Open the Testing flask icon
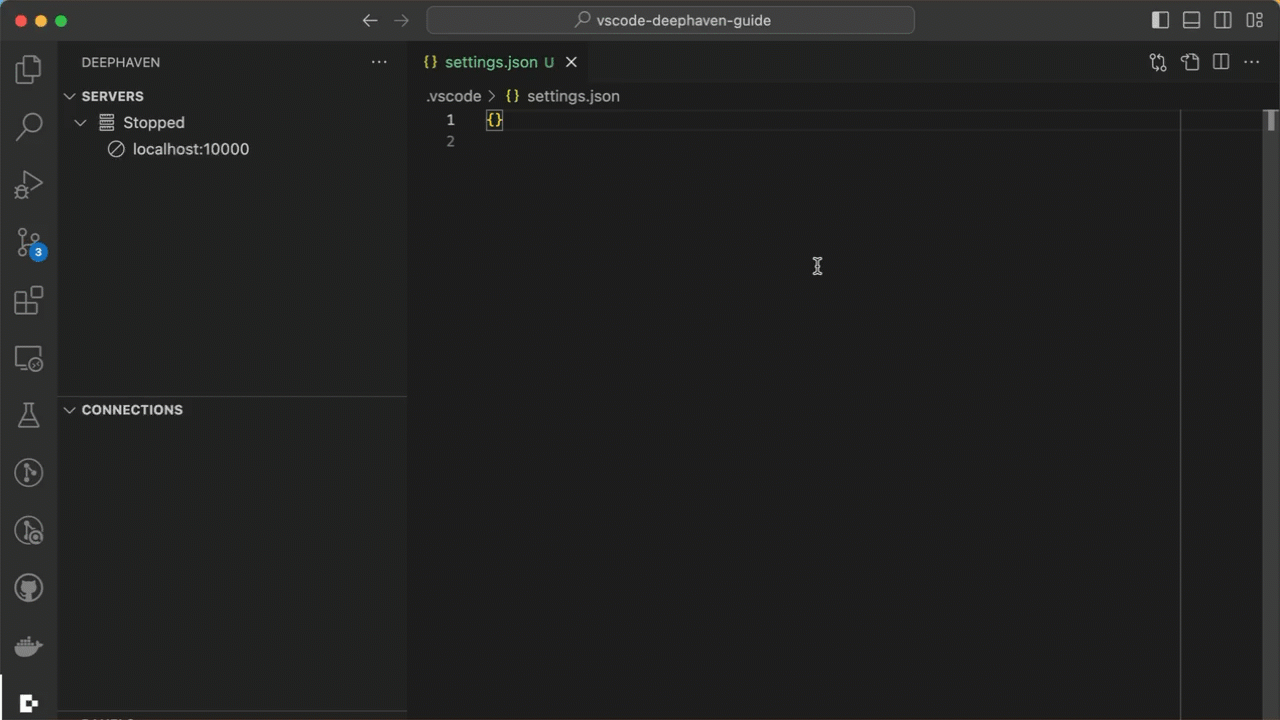Image resolution: width=1280 pixels, height=720 pixels. point(29,415)
